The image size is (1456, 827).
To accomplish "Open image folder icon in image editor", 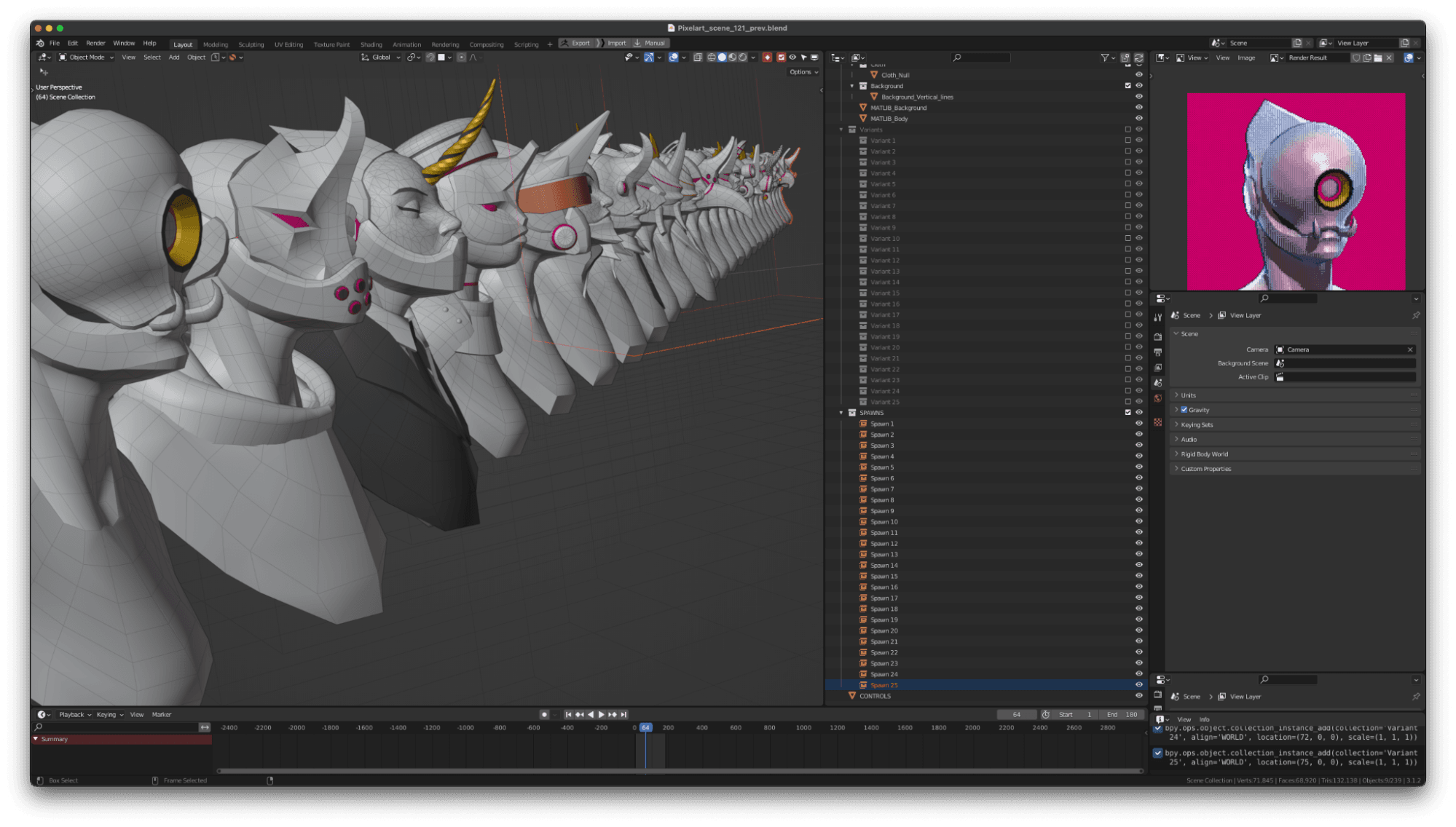I will (x=1378, y=58).
